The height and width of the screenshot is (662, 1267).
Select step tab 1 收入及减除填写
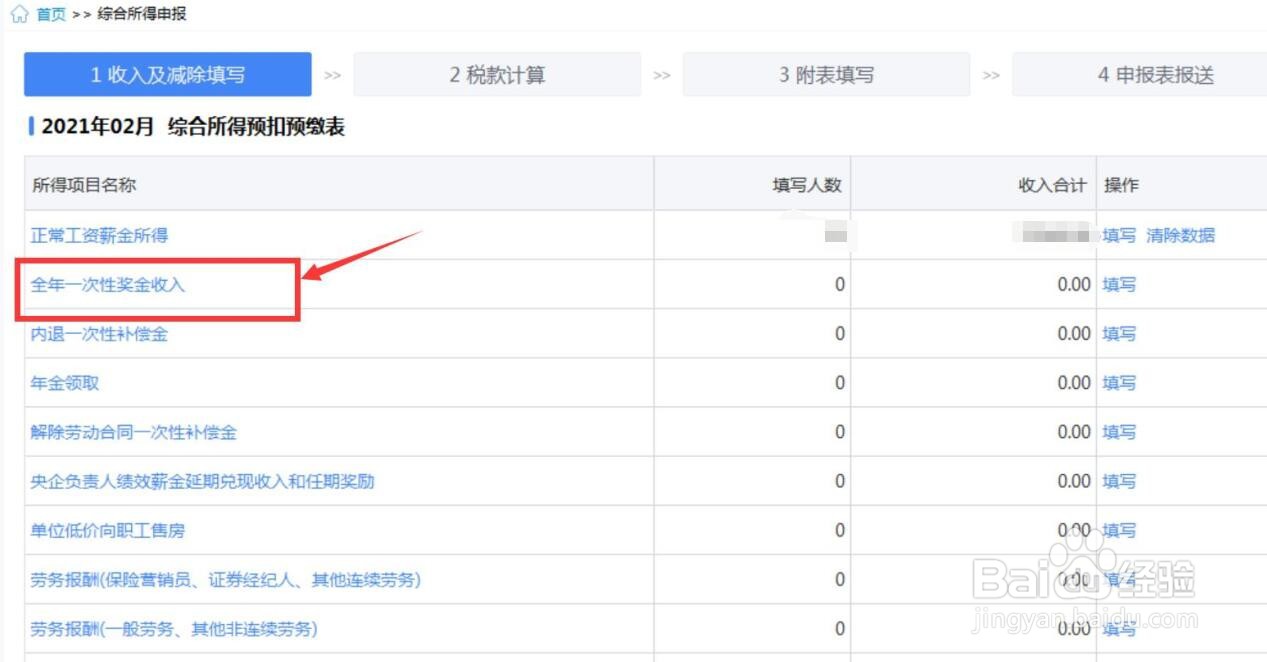(168, 75)
